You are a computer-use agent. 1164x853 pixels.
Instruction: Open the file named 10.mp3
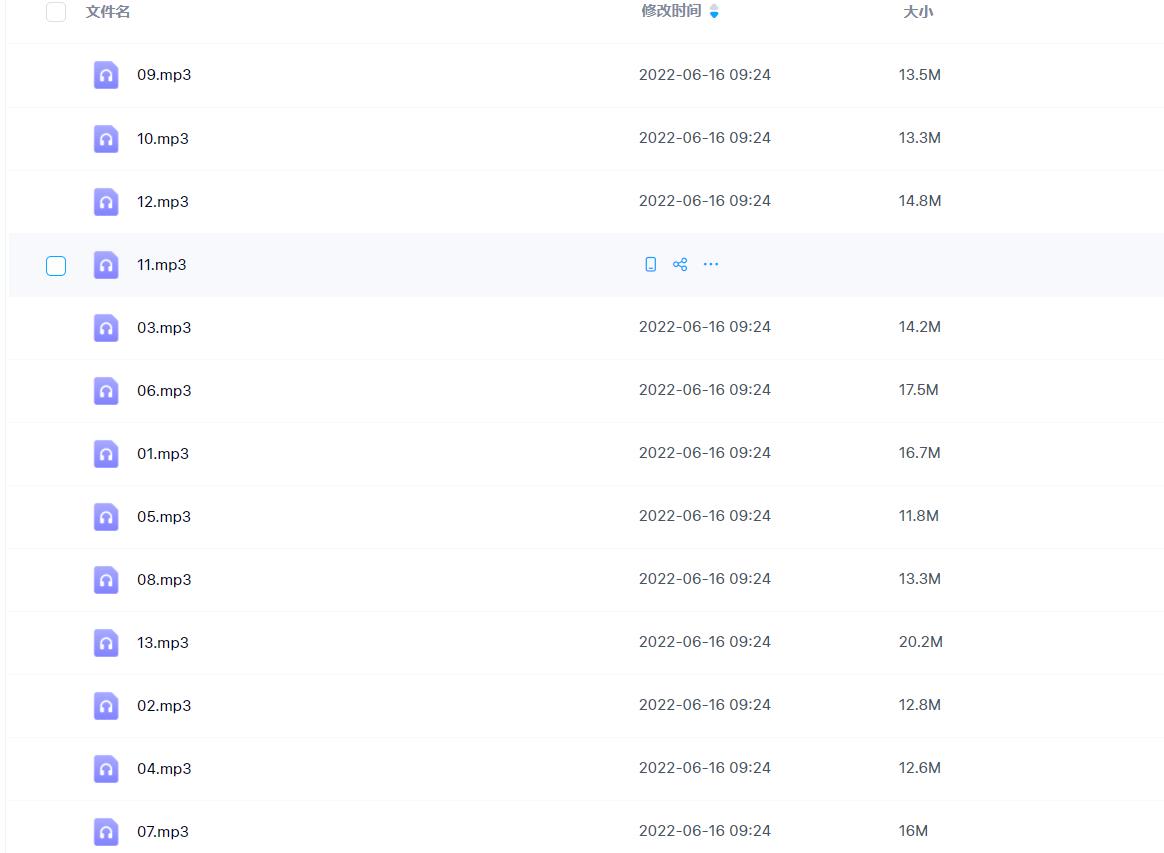coord(163,138)
